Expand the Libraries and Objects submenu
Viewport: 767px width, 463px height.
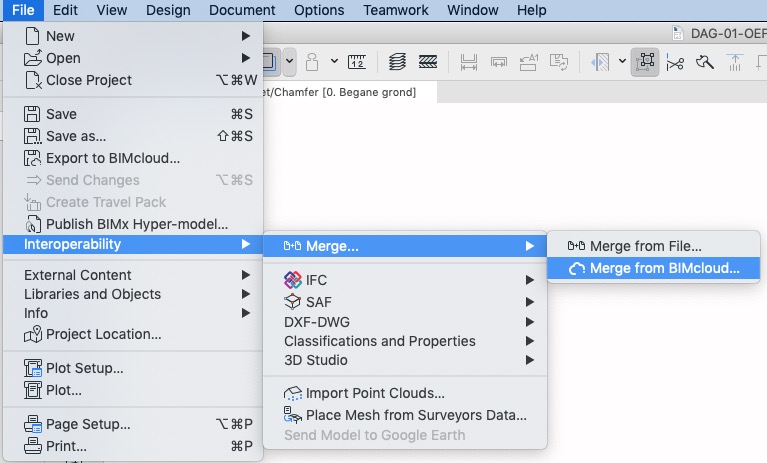[246, 294]
